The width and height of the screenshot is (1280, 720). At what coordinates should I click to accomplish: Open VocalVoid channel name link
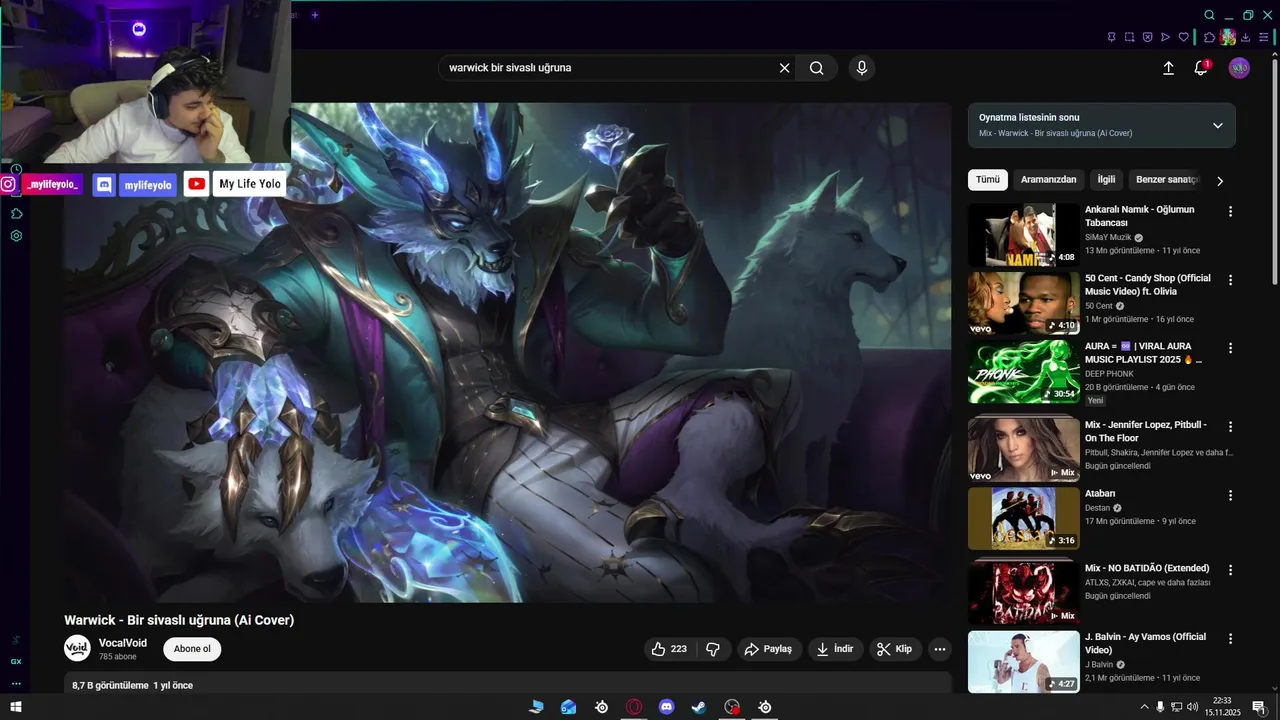[123, 643]
